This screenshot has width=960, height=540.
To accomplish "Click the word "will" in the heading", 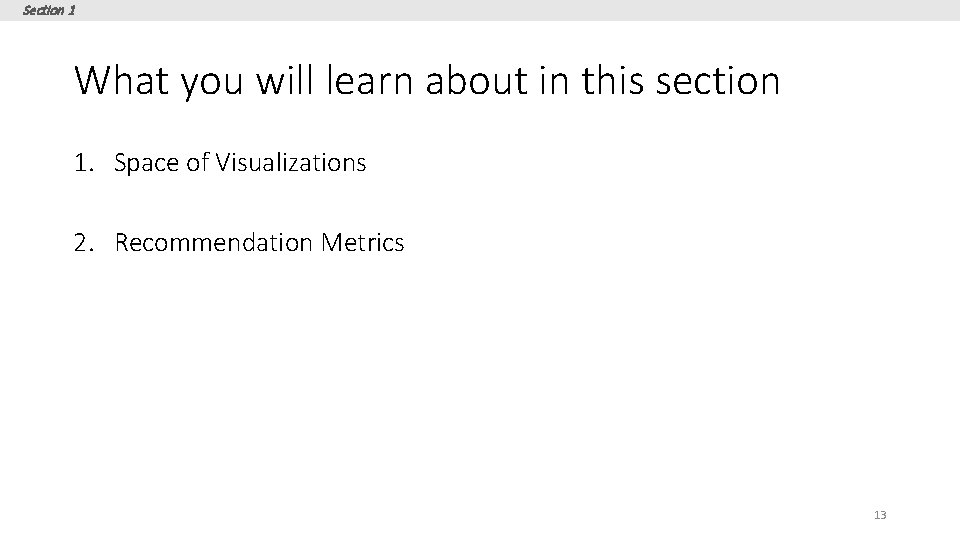I will pos(284,81).
